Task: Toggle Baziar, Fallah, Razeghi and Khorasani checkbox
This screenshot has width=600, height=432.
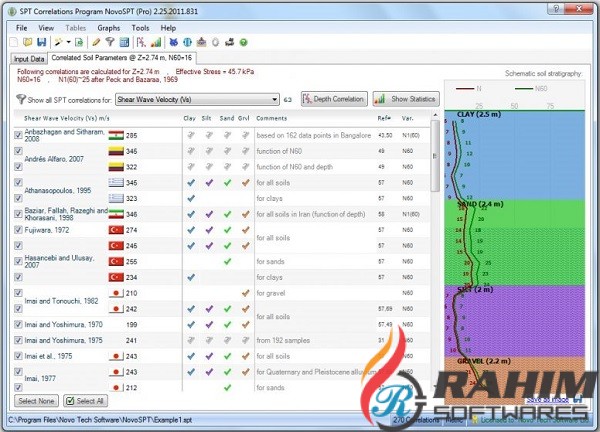Action: click(18, 214)
